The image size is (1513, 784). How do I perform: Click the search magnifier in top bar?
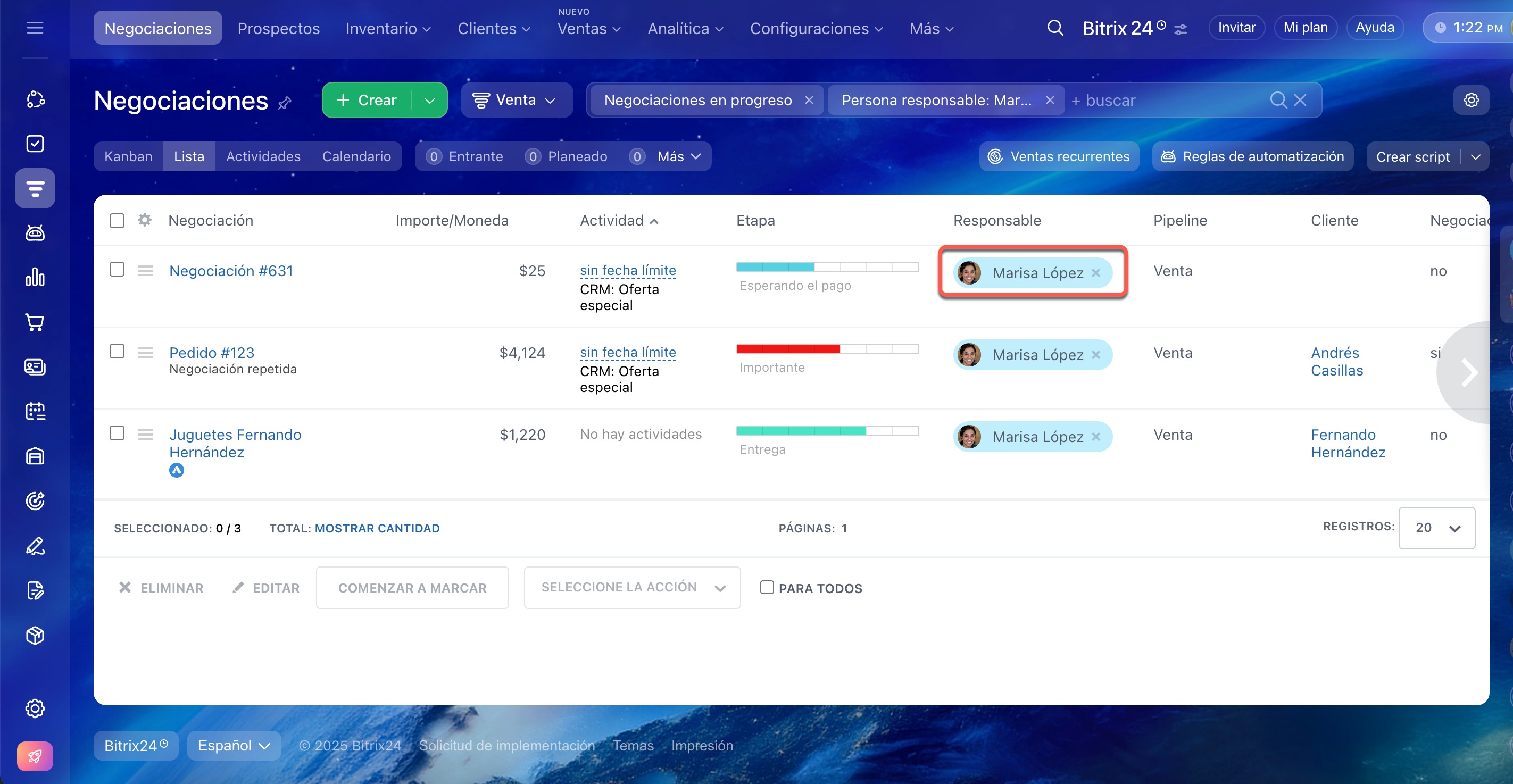coord(1055,28)
